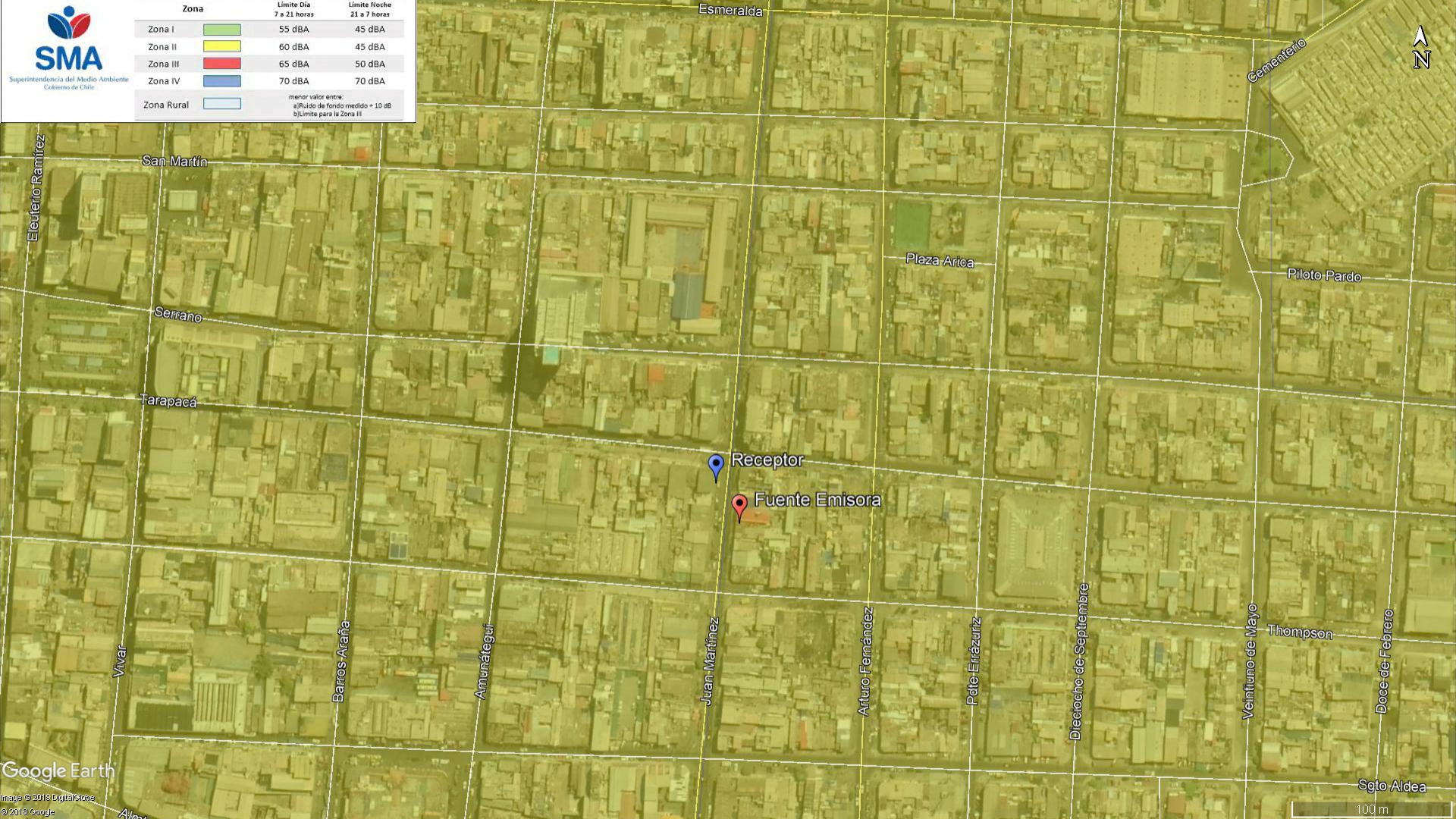Click the Cementerio street label
The width and height of the screenshot is (1456, 819).
1277,60
